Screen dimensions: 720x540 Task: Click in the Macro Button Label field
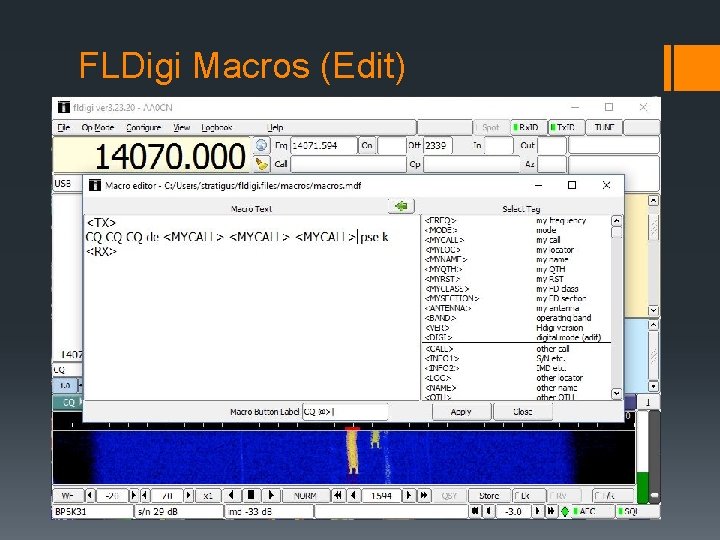point(345,412)
